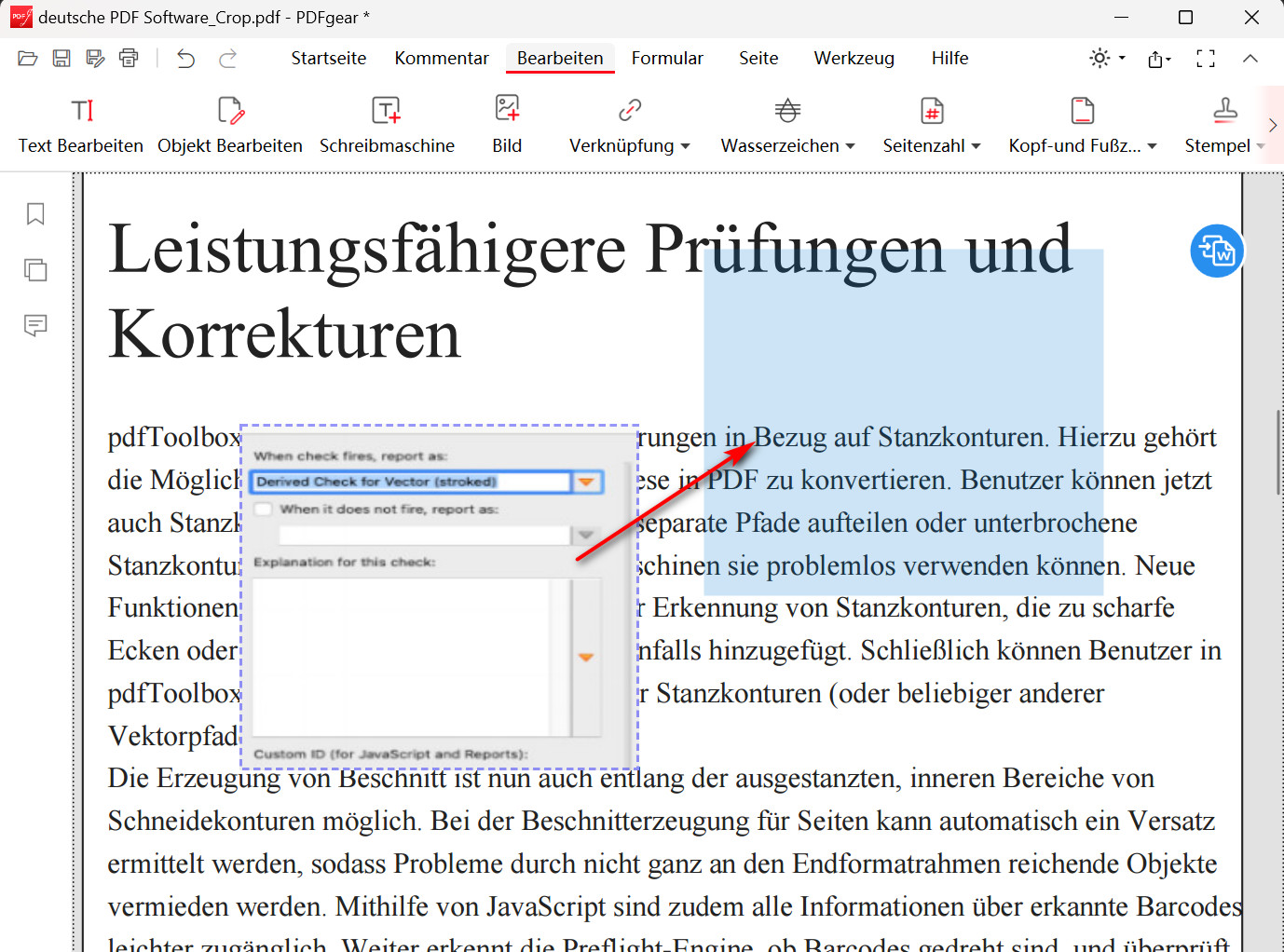Viewport: 1284px width, 952px height.
Task: Toggle fullscreen mode
Action: (x=1205, y=58)
